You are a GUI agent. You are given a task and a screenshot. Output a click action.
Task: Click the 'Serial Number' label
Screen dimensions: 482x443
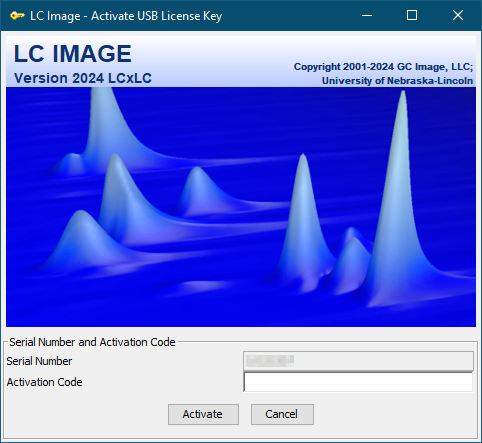(x=39, y=361)
